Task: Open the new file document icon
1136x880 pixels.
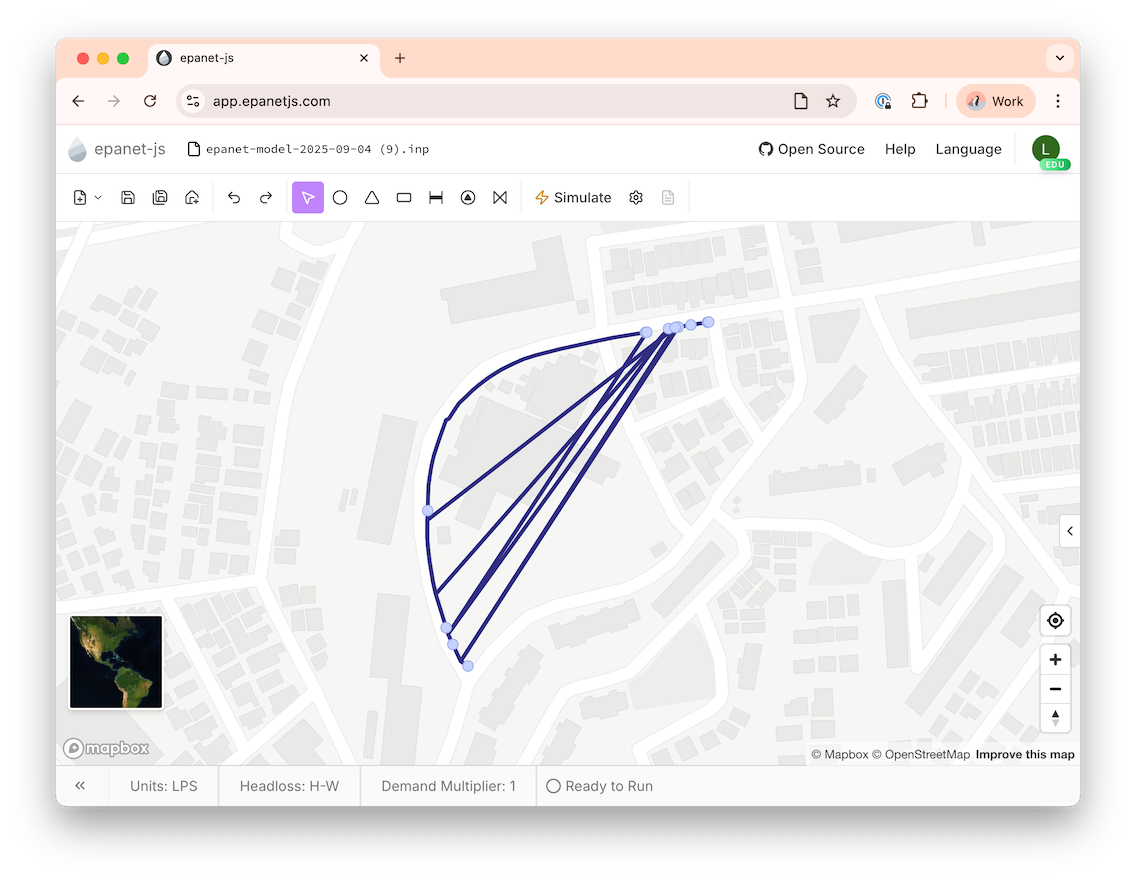Action: click(x=80, y=198)
